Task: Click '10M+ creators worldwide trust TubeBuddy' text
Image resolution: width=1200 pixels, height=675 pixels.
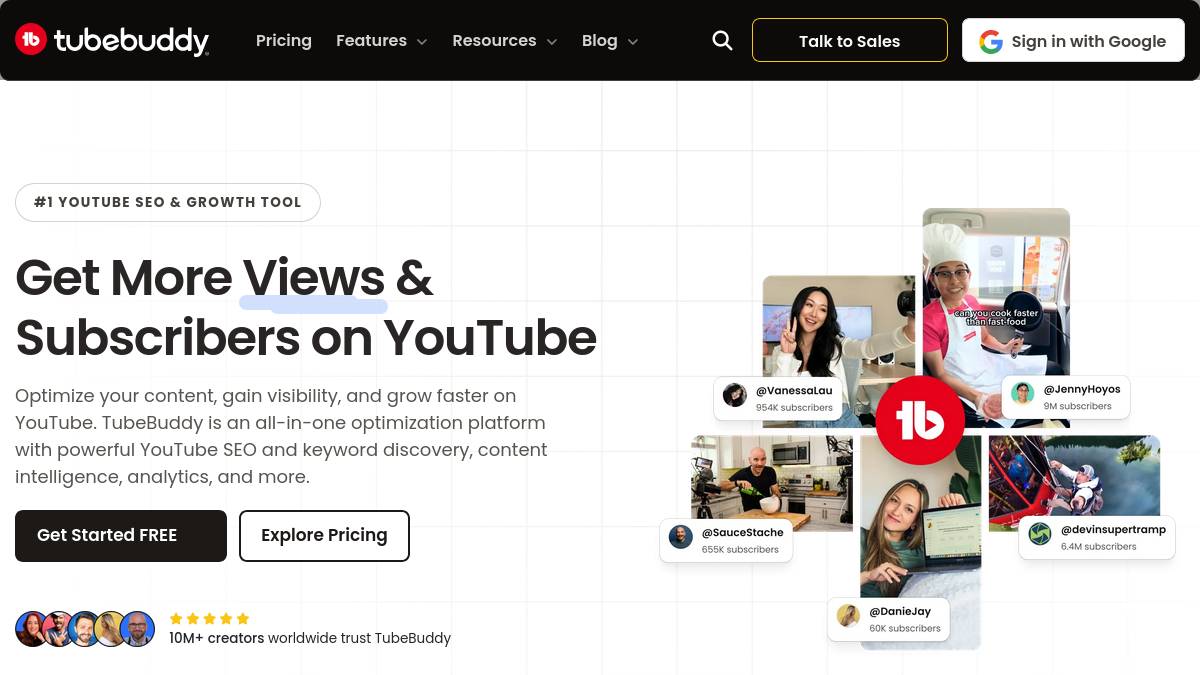Action: tap(310, 638)
